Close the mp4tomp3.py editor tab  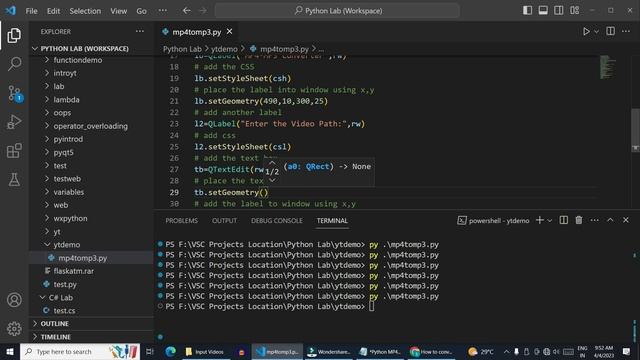[x=229, y=31]
